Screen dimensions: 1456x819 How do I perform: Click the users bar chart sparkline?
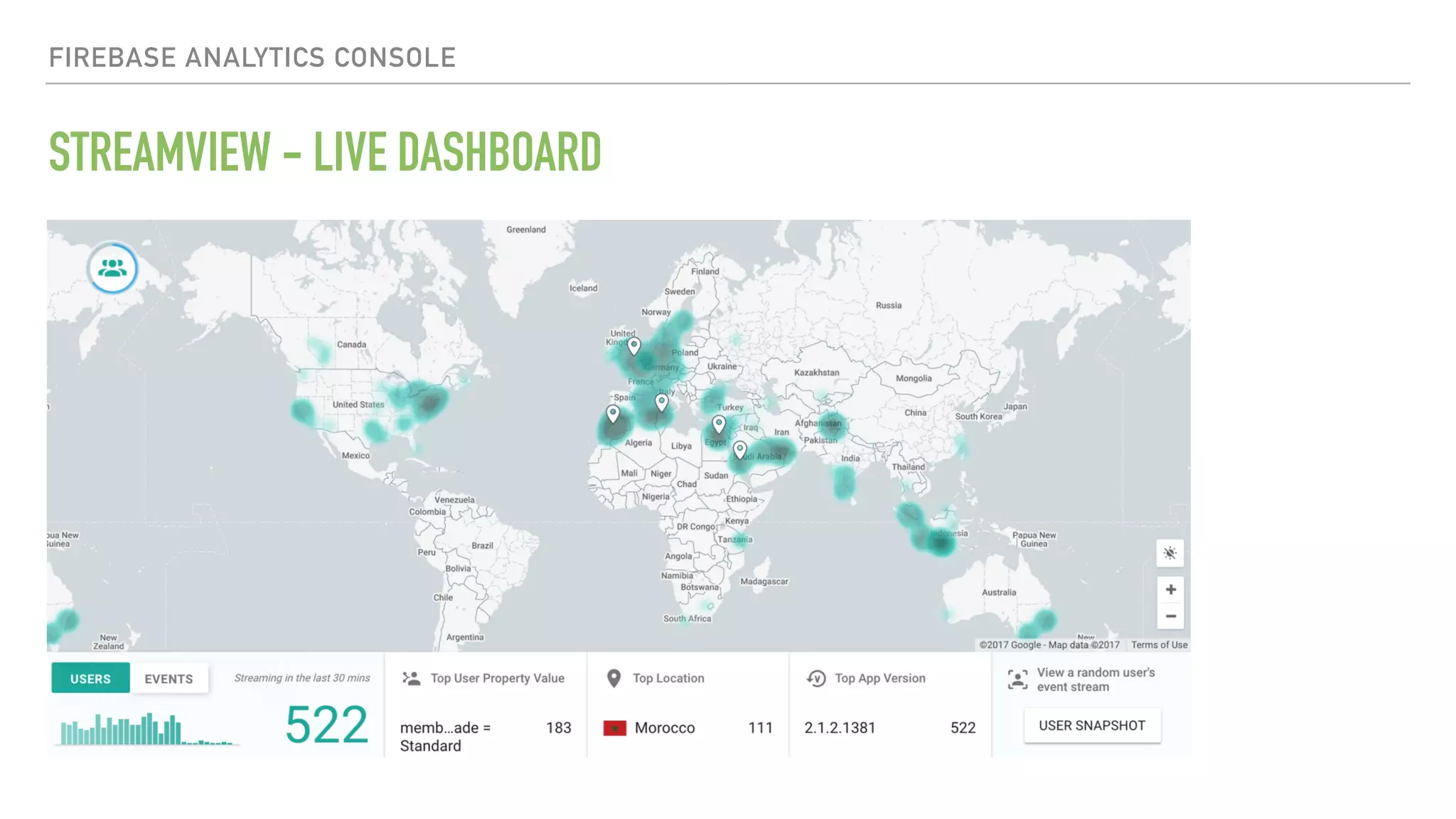(x=147, y=729)
